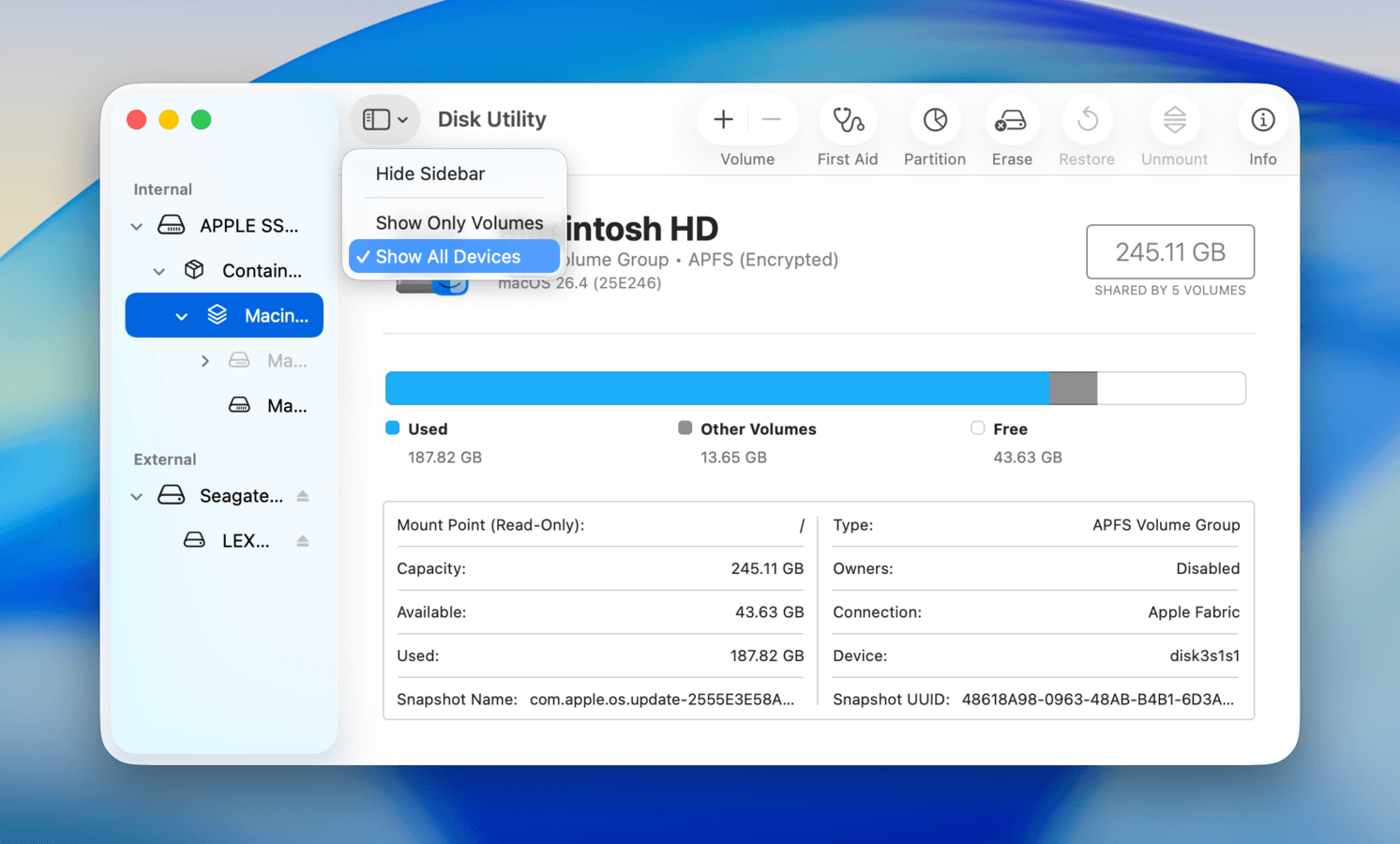Select the Seagate... external drive icon
The image size is (1400, 844).
[x=171, y=495]
